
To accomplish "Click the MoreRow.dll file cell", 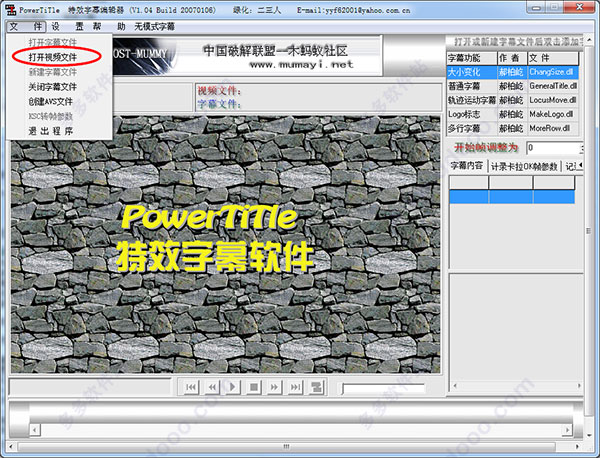I will point(553,129).
